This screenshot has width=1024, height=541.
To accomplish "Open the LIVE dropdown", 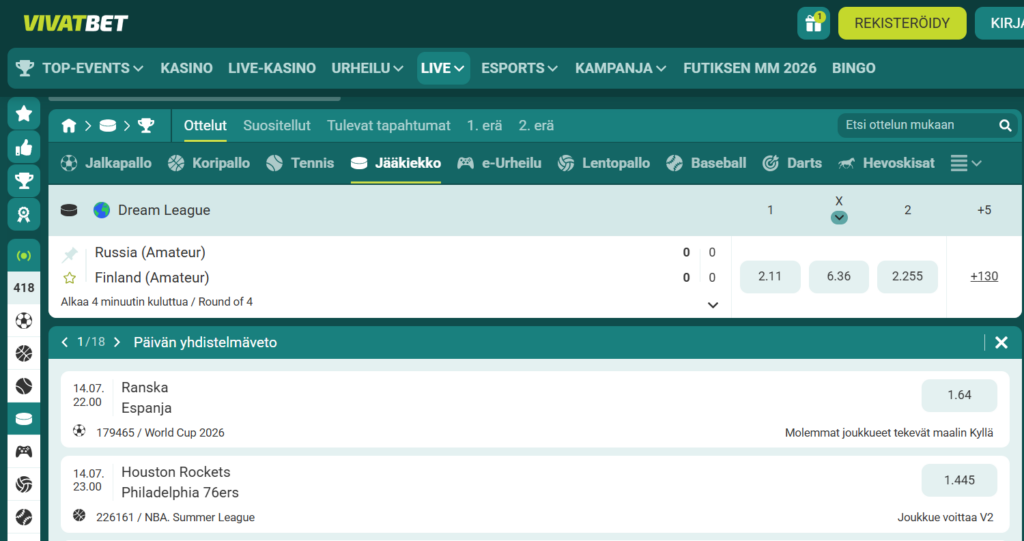I will (443, 68).
